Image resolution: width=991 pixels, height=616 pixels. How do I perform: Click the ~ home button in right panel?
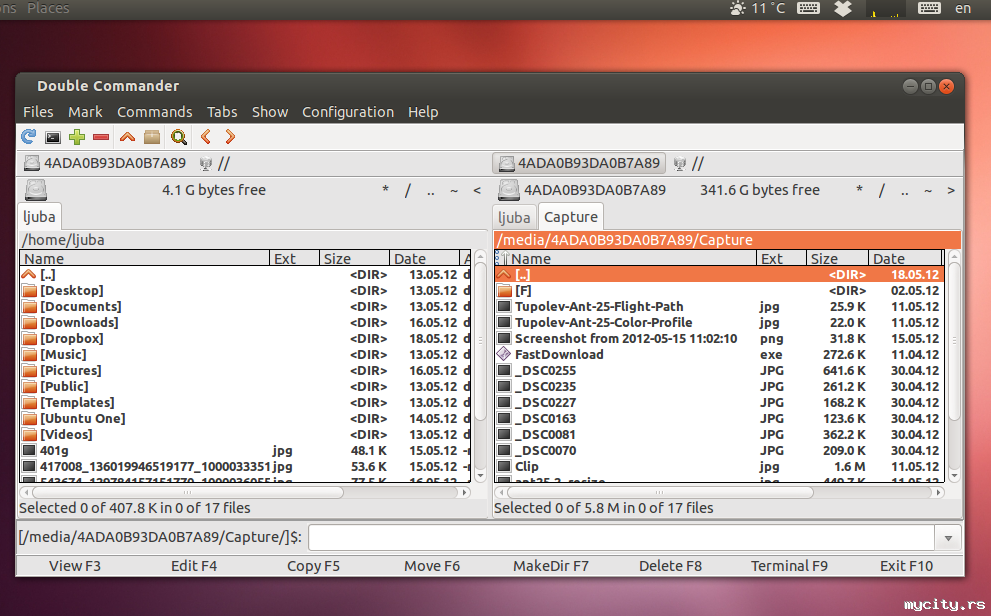point(928,190)
